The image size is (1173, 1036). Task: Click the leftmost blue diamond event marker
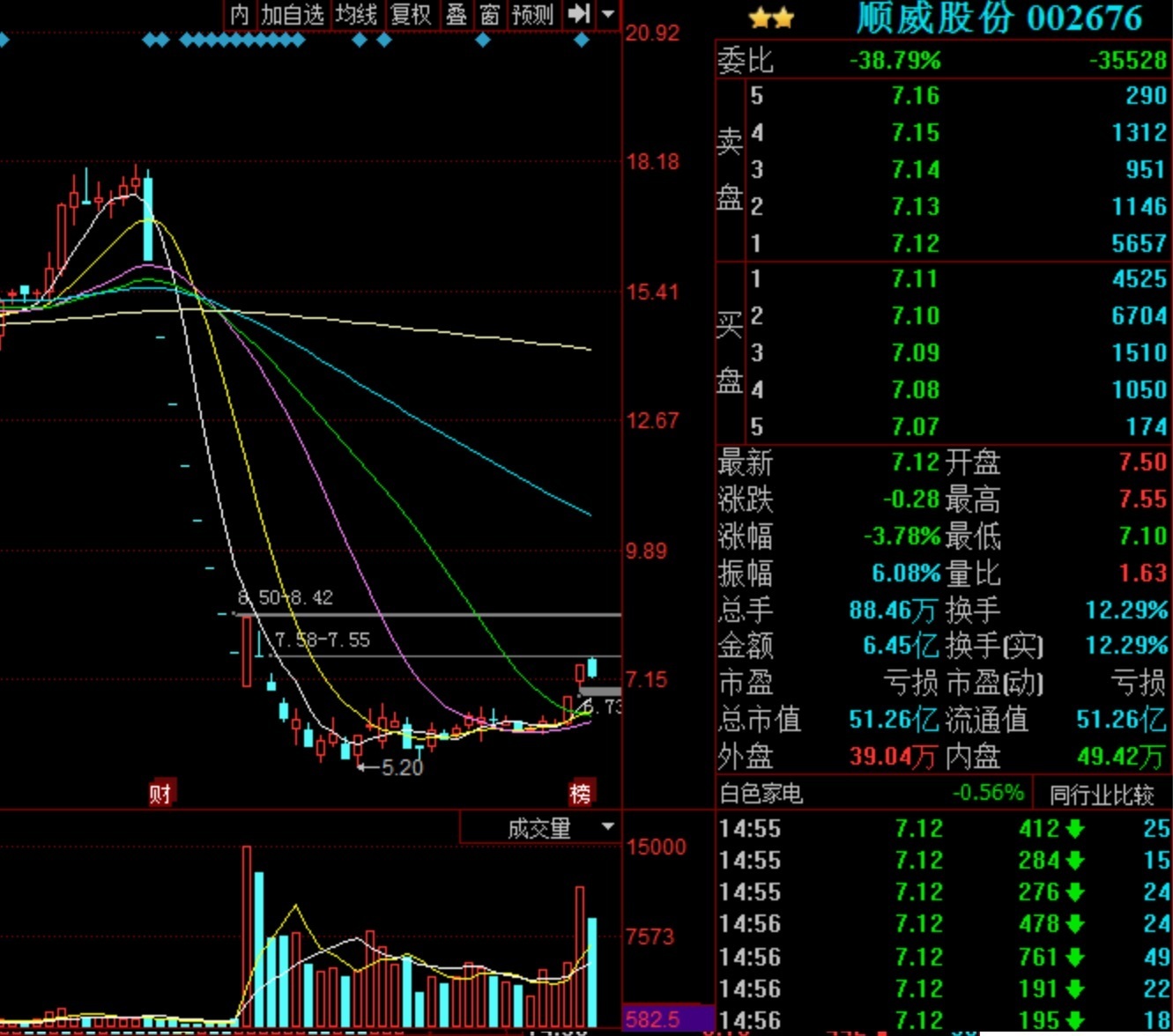pyautogui.click(x=3, y=40)
